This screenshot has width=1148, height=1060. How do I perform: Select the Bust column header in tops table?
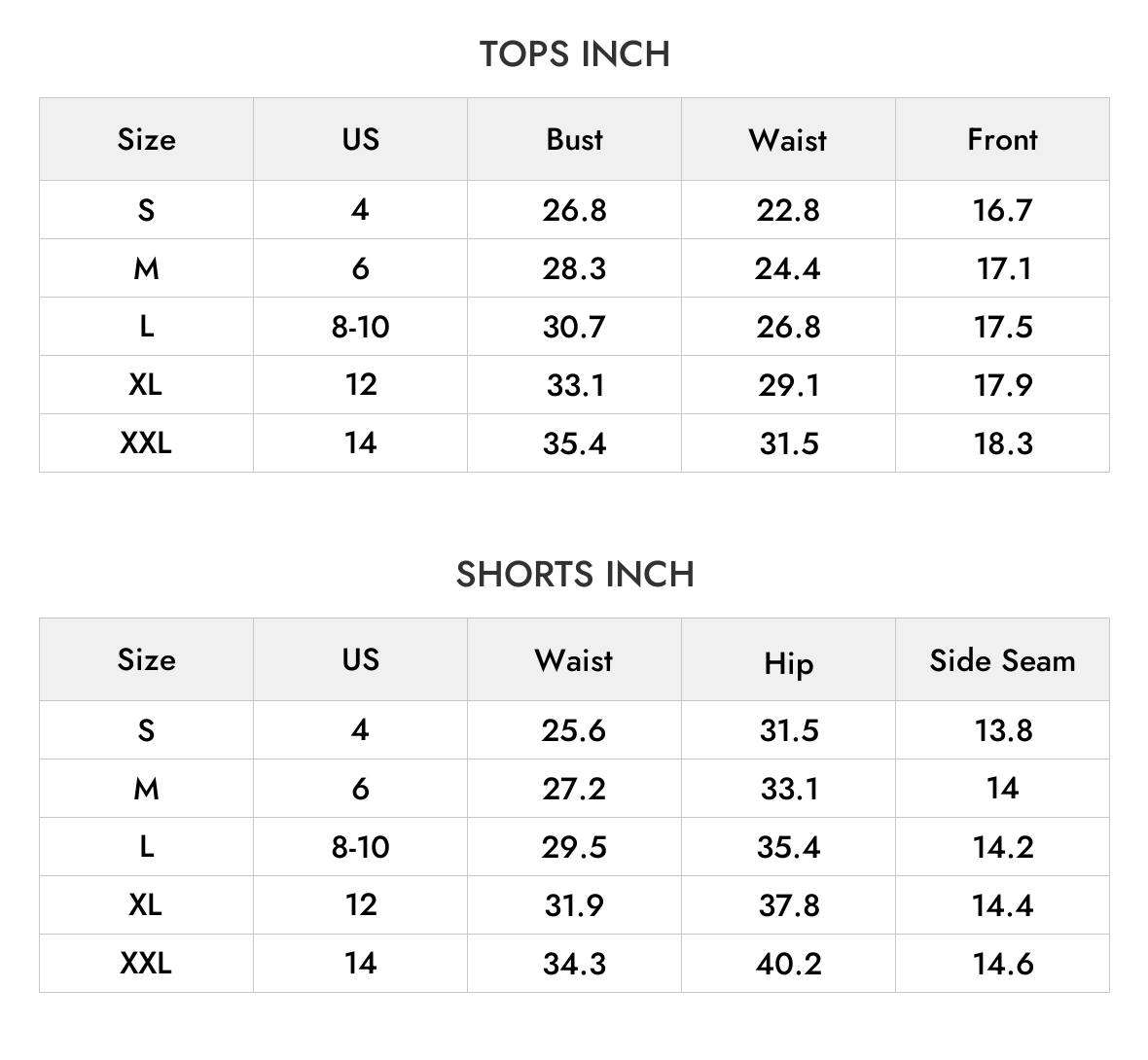[x=575, y=140]
